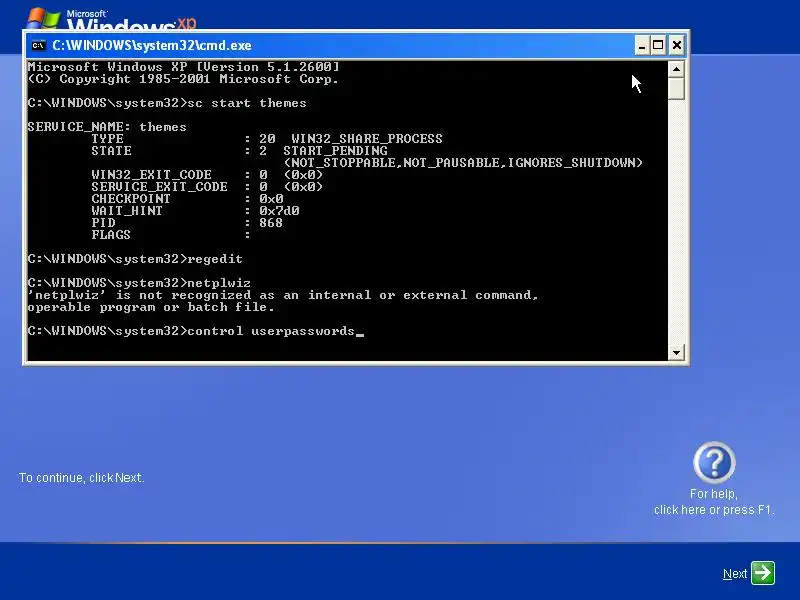Click the WAIT_HINT value 0x7d0

coord(279,211)
